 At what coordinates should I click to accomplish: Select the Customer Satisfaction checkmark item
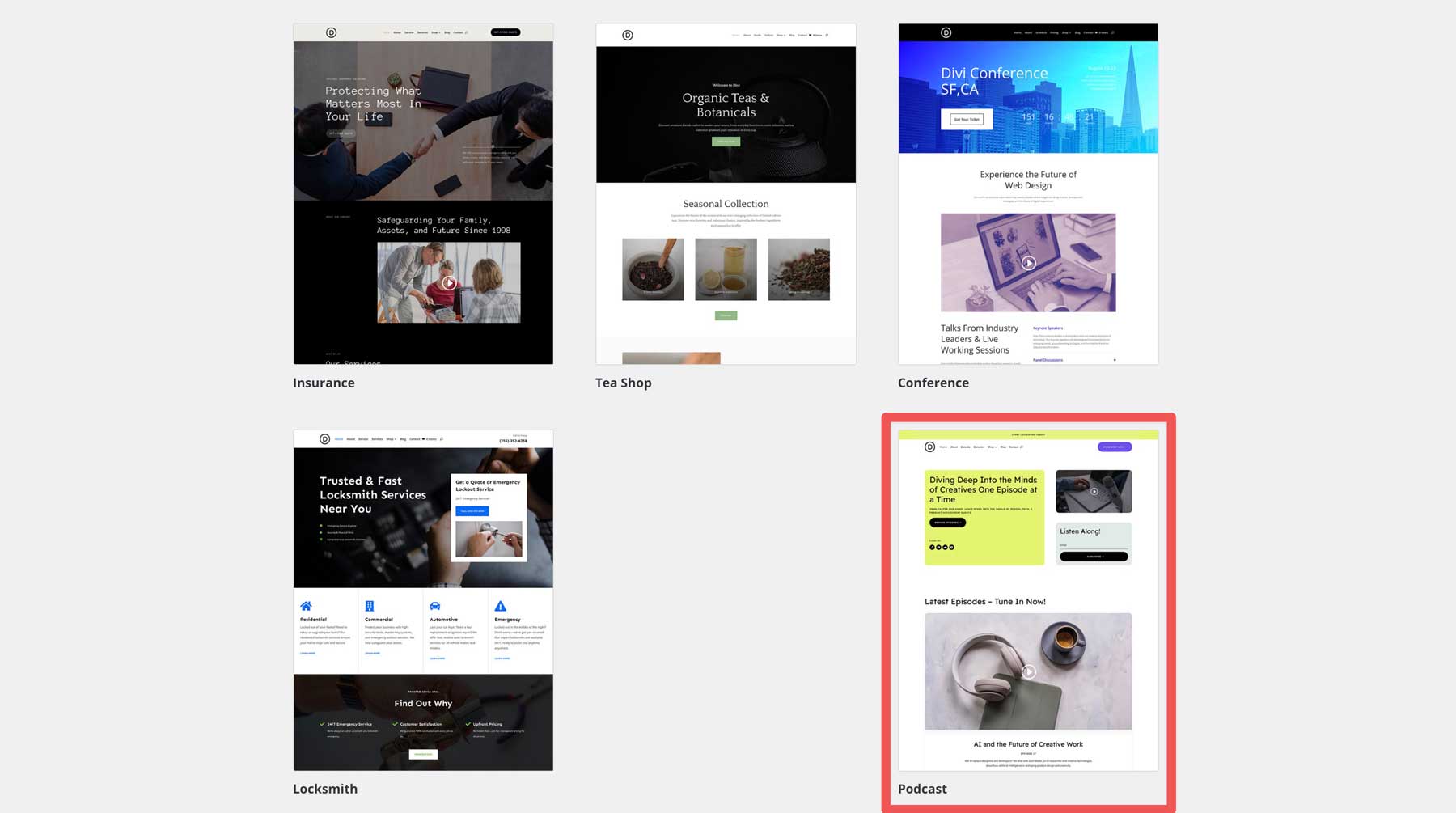pyautogui.click(x=395, y=724)
